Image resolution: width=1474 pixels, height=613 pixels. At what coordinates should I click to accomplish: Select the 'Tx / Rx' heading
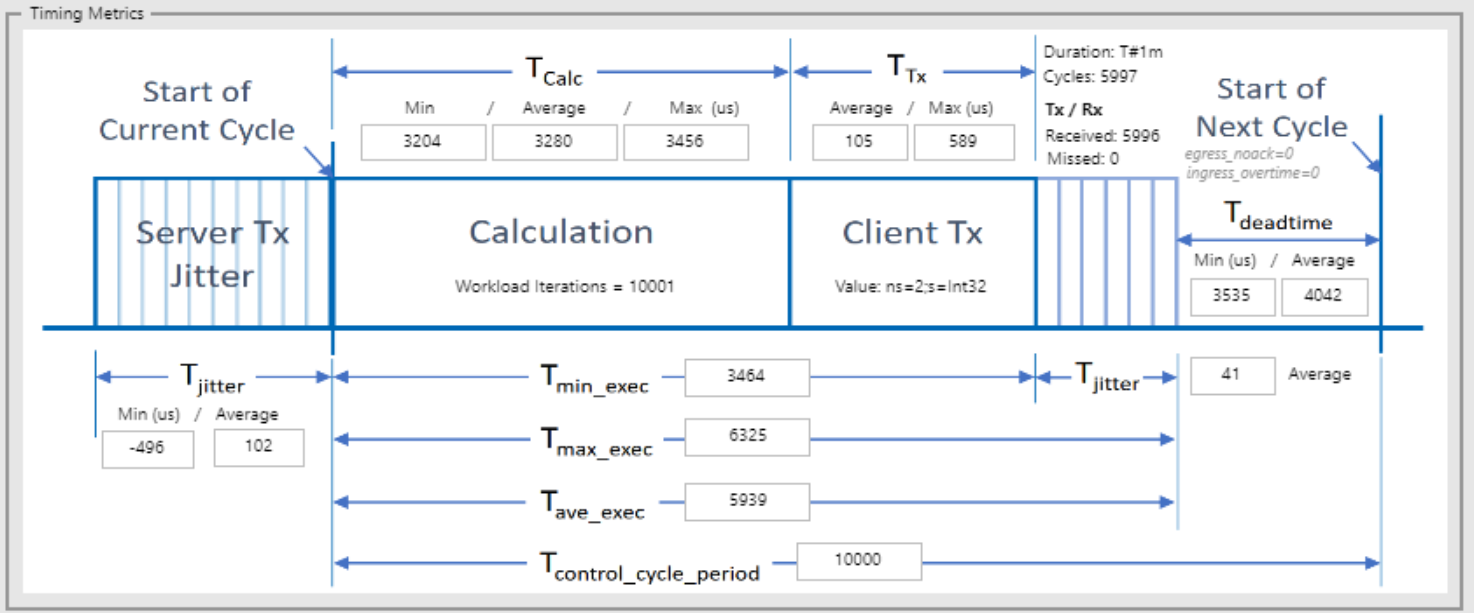coord(1074,110)
